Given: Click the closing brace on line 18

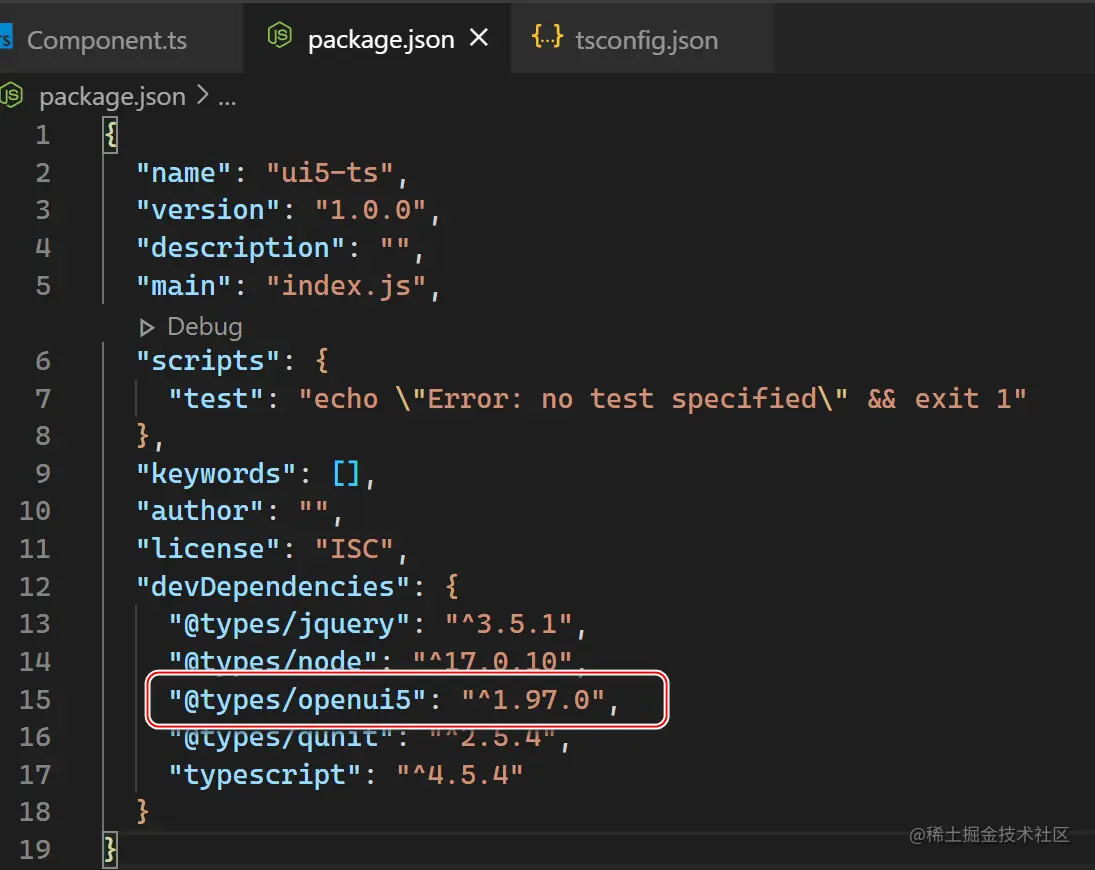Looking at the screenshot, I should (142, 812).
